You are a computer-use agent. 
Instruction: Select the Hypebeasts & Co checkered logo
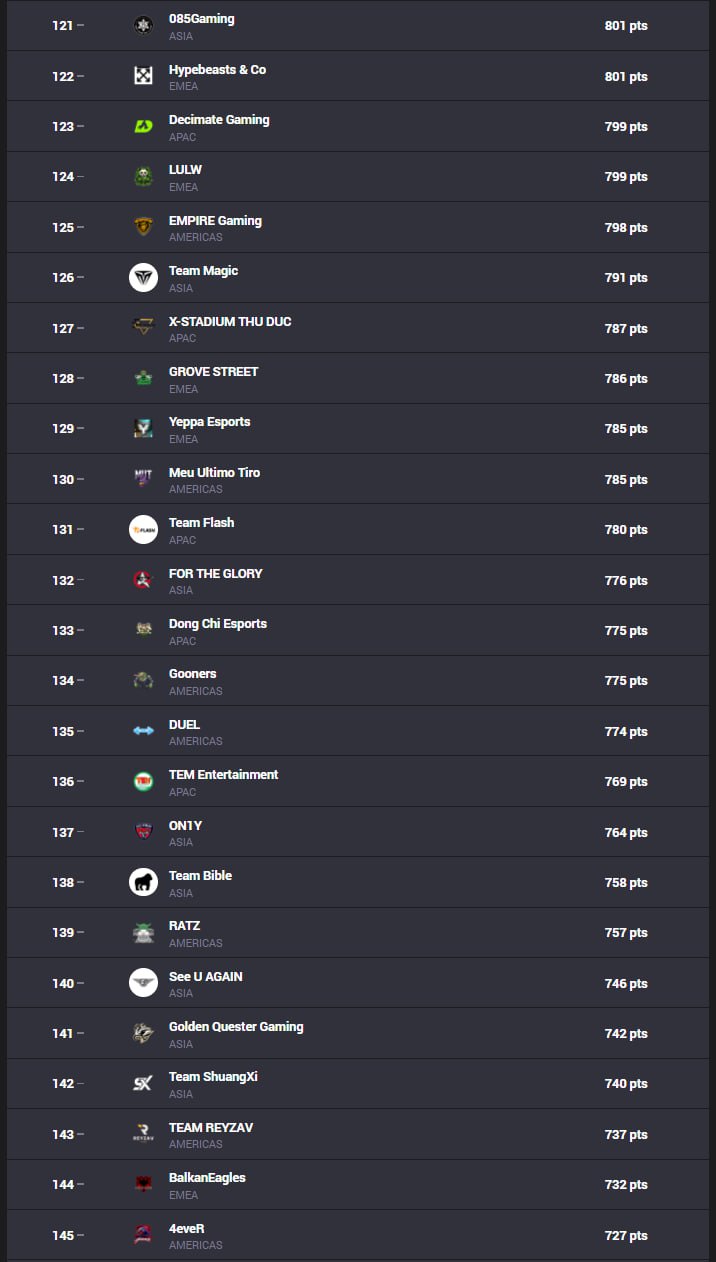pyautogui.click(x=143, y=76)
